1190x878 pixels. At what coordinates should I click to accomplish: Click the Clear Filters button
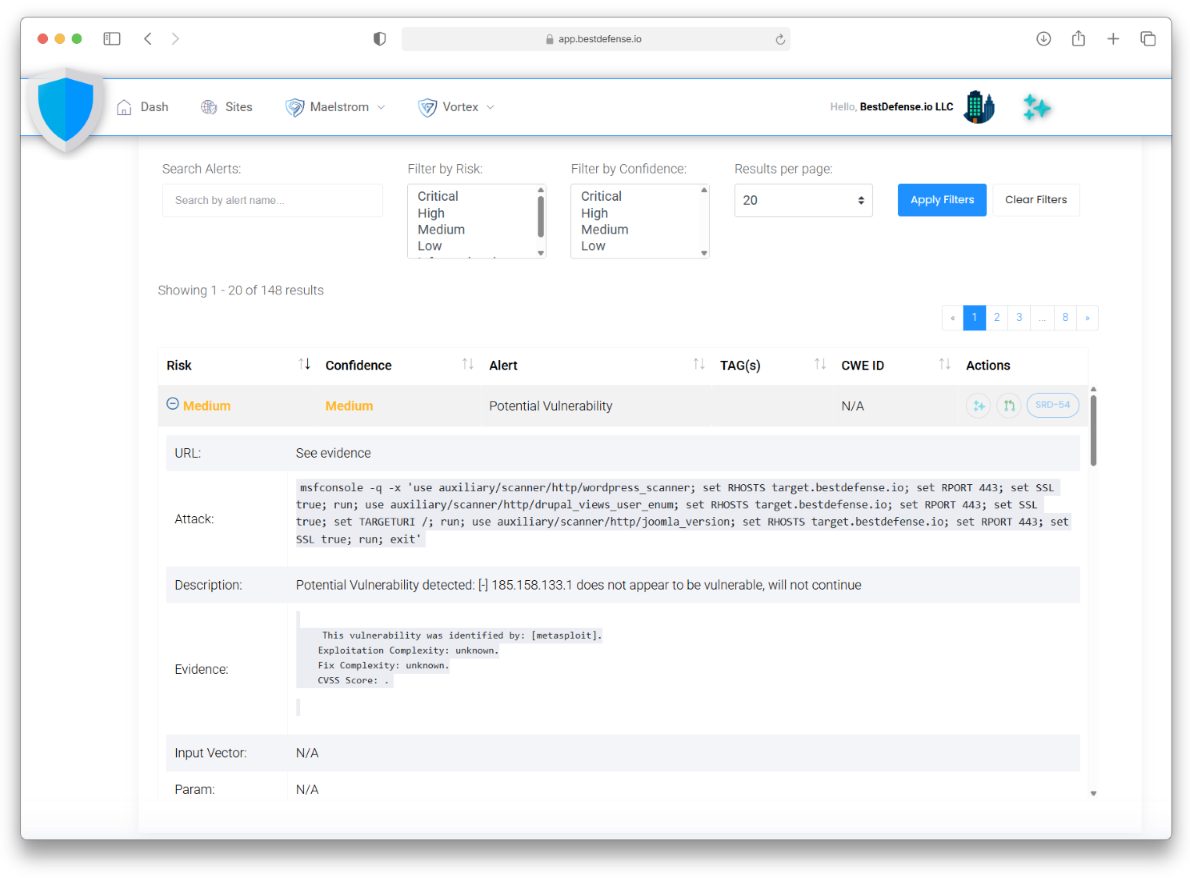[1035, 200]
